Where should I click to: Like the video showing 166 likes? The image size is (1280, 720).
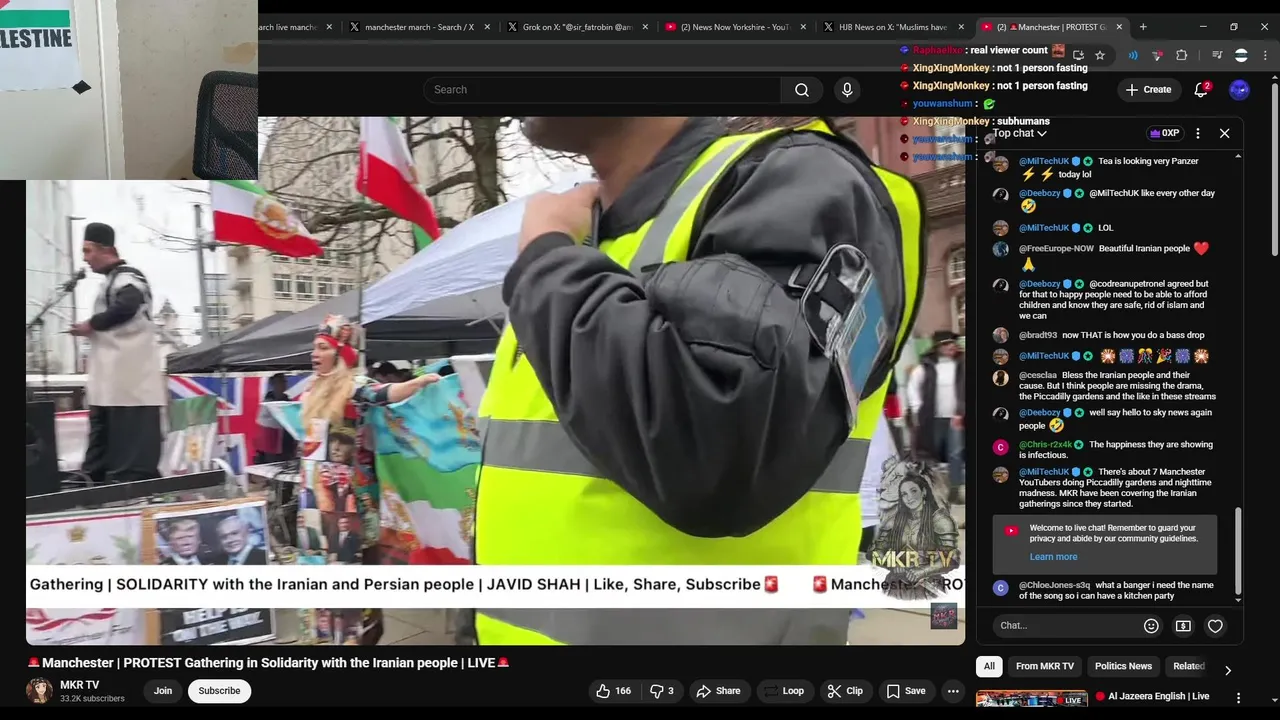point(613,691)
